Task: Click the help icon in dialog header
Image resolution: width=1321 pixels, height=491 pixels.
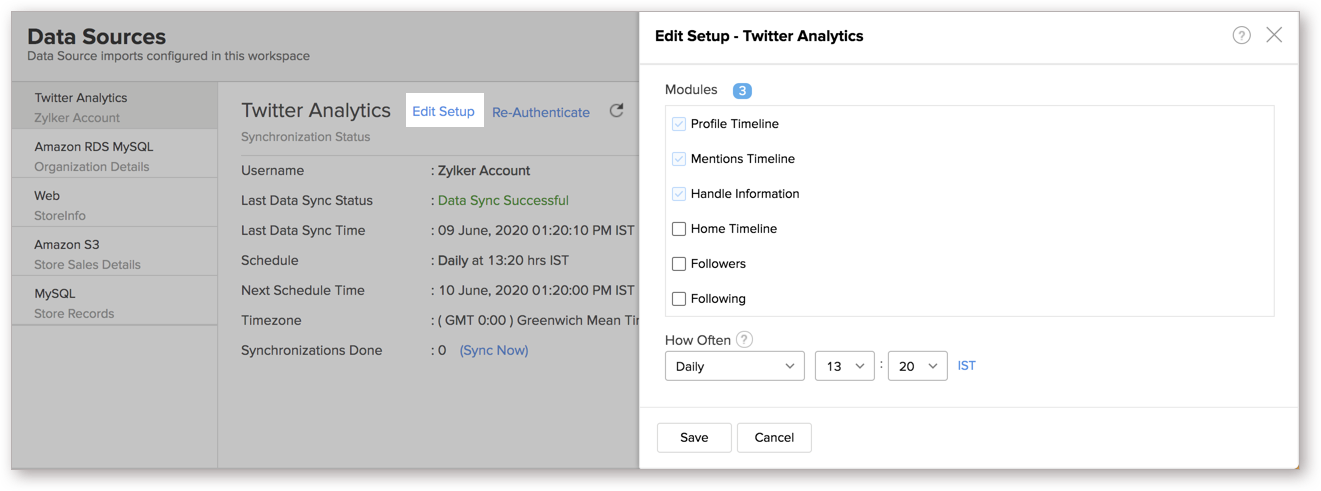Action: [1241, 36]
